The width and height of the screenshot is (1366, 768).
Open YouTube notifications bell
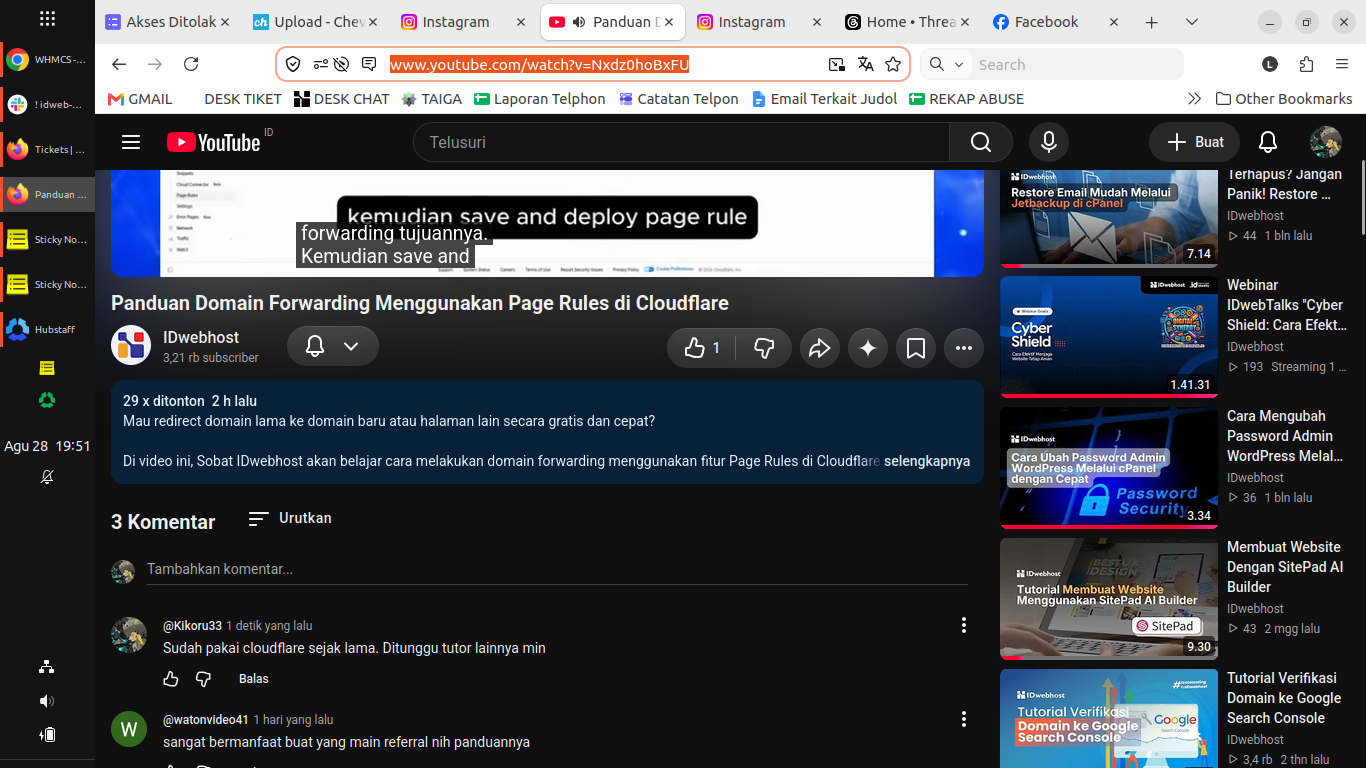(x=1267, y=142)
